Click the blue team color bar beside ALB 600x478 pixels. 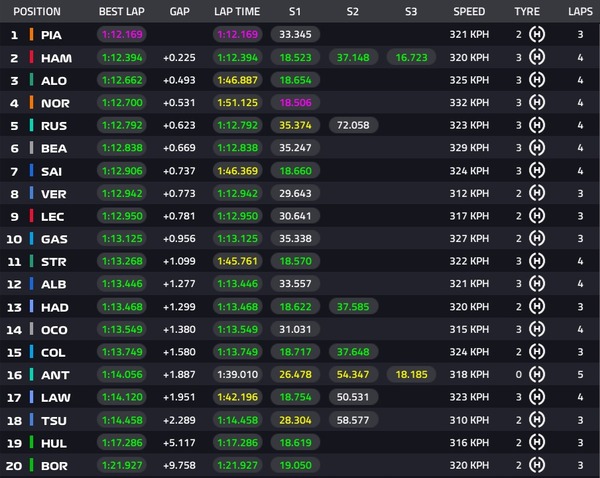pos(32,284)
